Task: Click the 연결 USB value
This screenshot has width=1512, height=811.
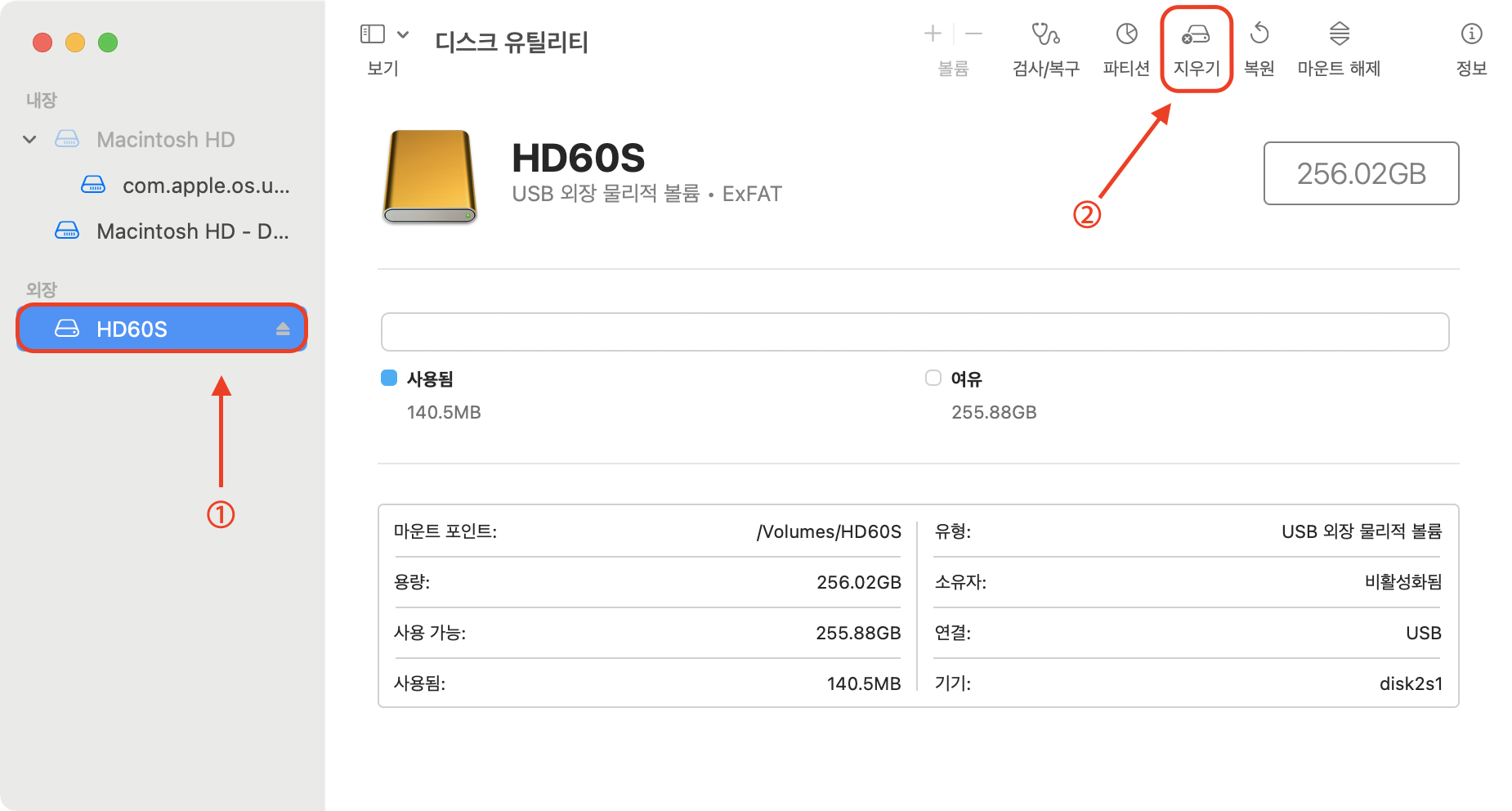Action: pyautogui.click(x=1424, y=633)
